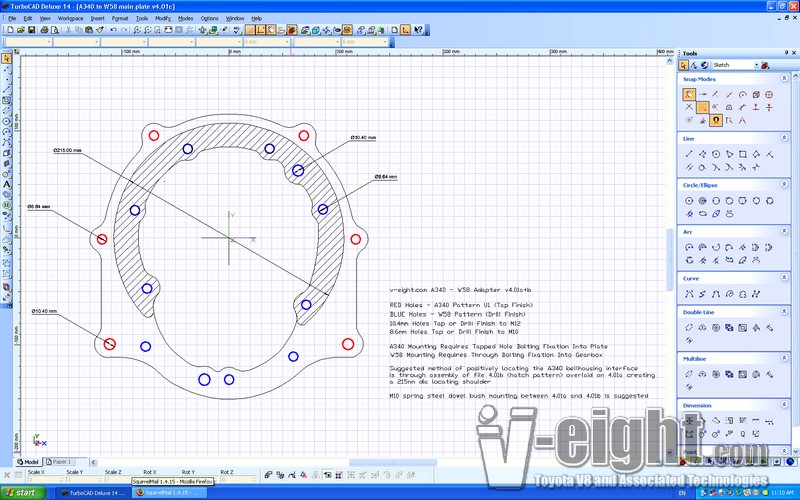Click the New document icon
Viewport: 800px width, 500px height.
(10, 30)
